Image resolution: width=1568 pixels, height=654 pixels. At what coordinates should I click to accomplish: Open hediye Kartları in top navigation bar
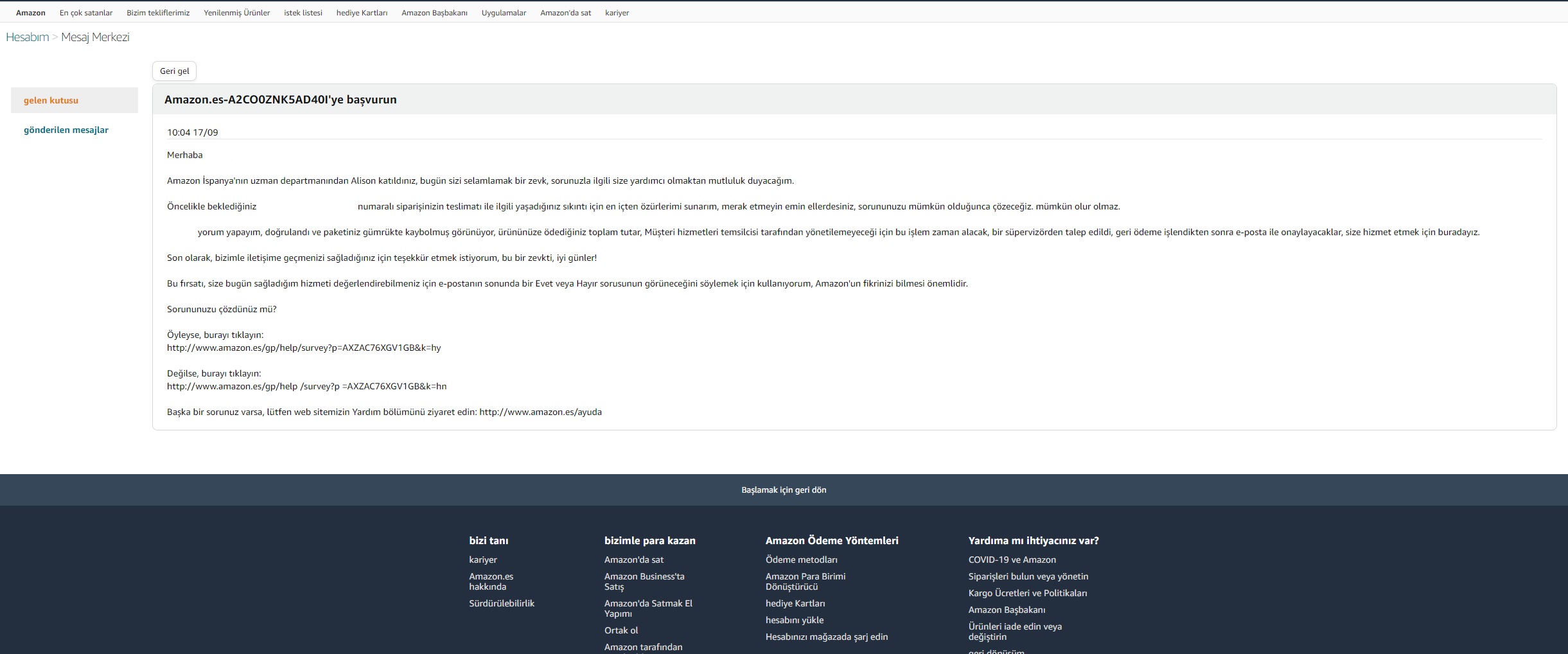pos(362,13)
